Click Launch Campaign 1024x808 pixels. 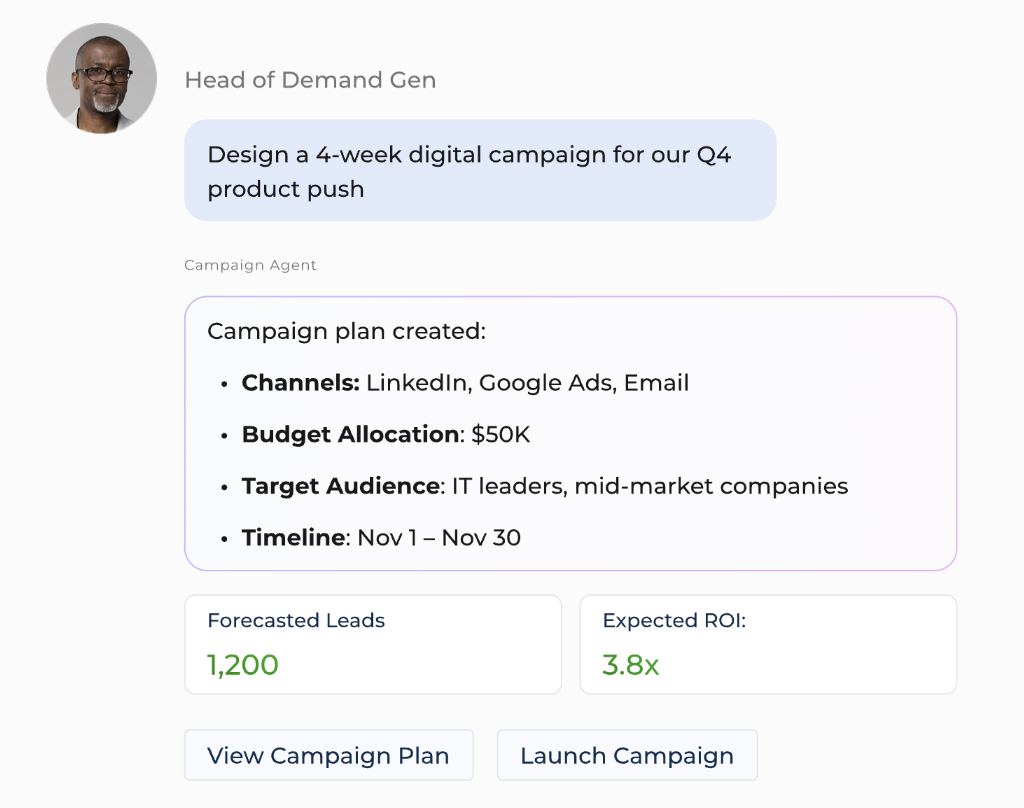[x=627, y=755]
